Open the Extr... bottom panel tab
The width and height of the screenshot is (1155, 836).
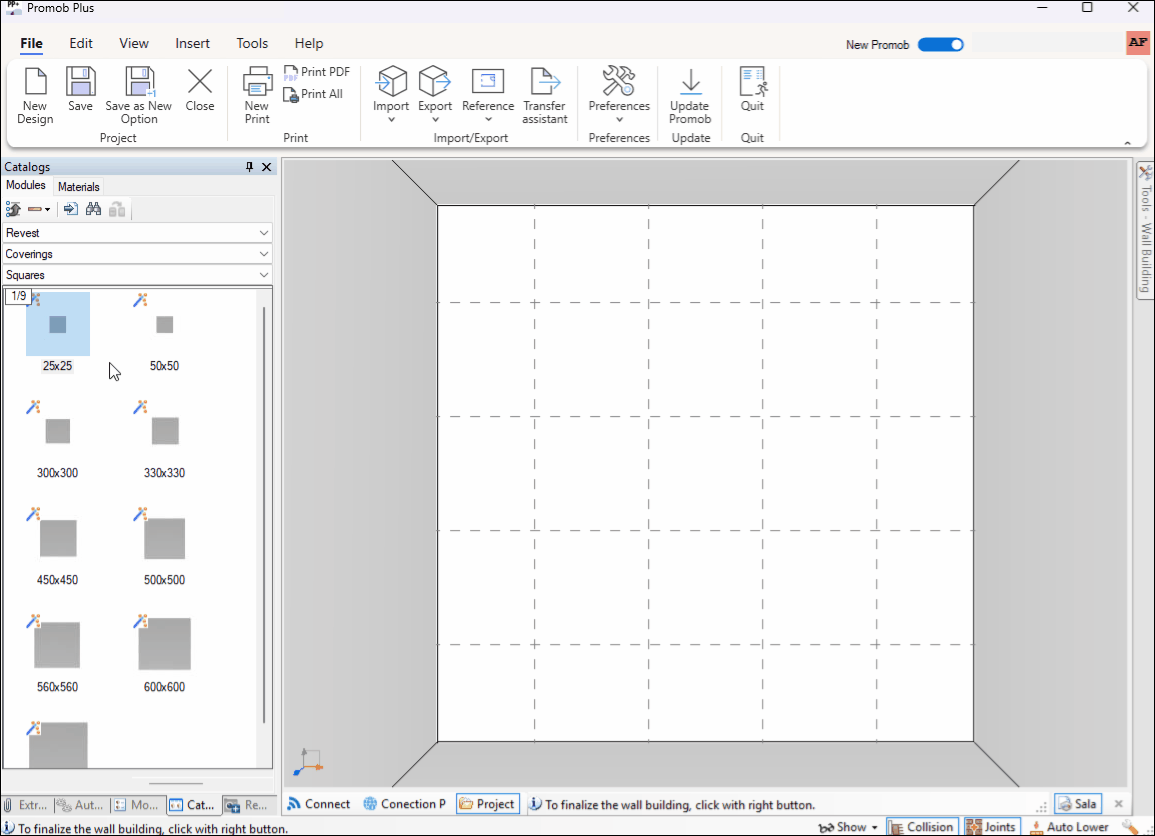pyautogui.click(x=27, y=805)
